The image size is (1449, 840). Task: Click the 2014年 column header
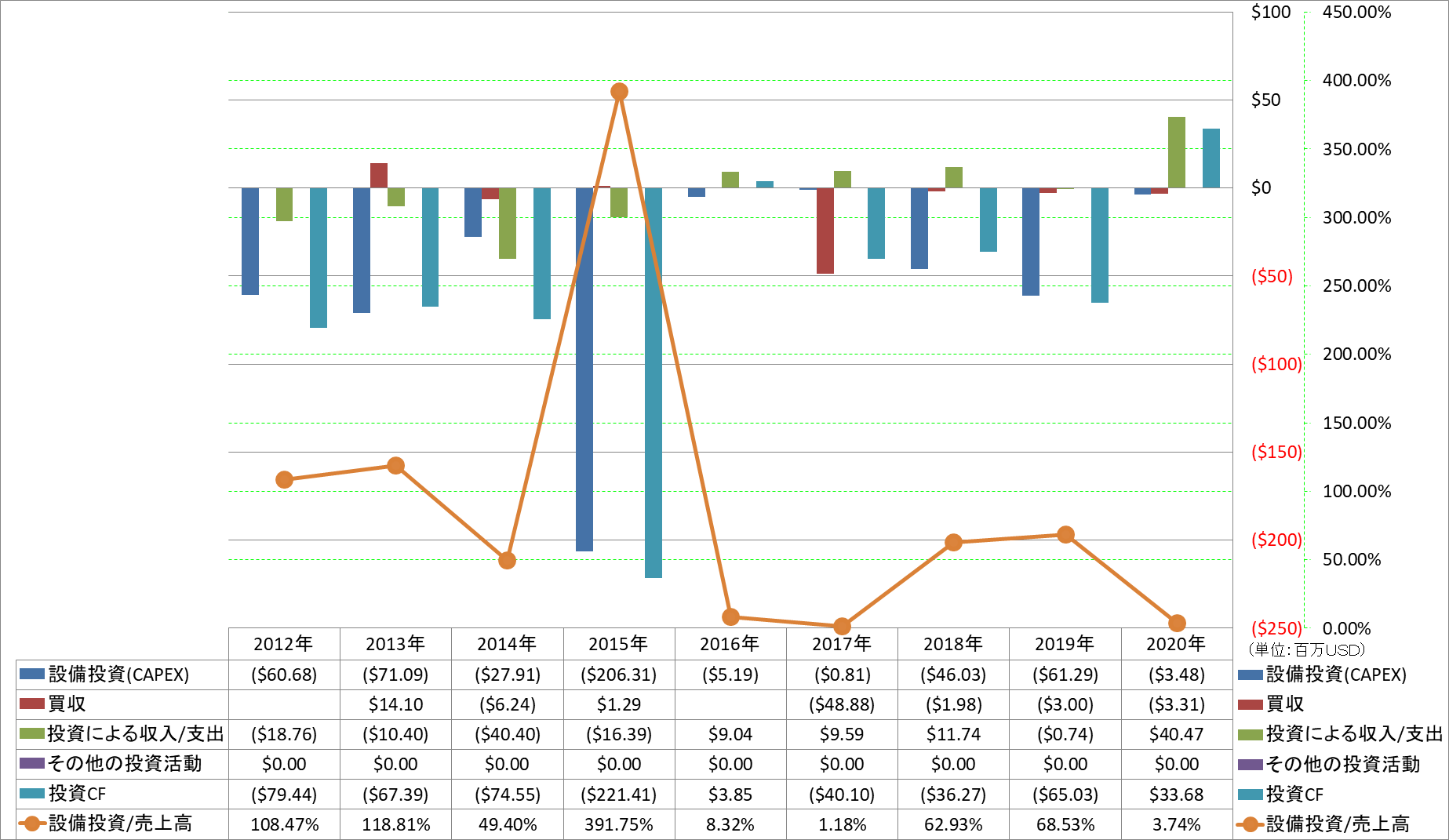[507, 644]
